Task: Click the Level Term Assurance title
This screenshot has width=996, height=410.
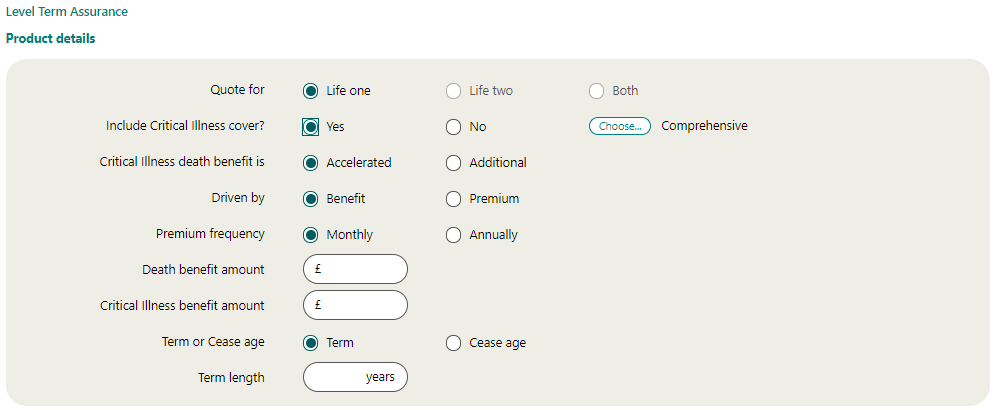Action: (67, 12)
